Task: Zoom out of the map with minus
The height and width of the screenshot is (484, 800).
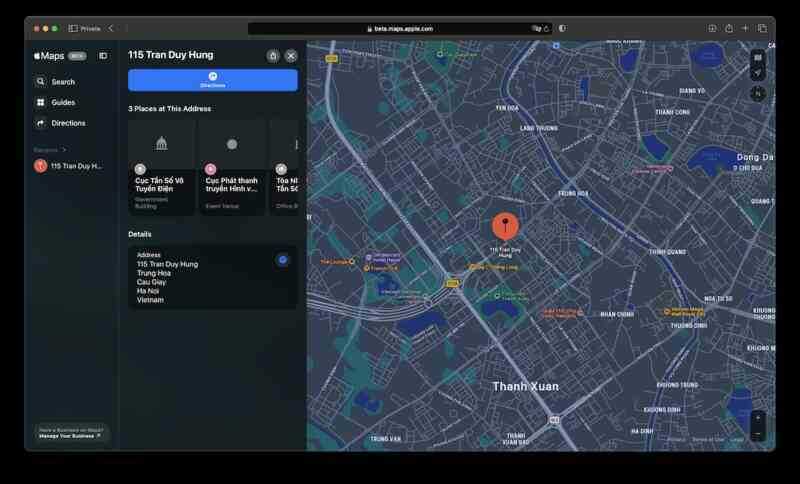Action: coord(758,433)
